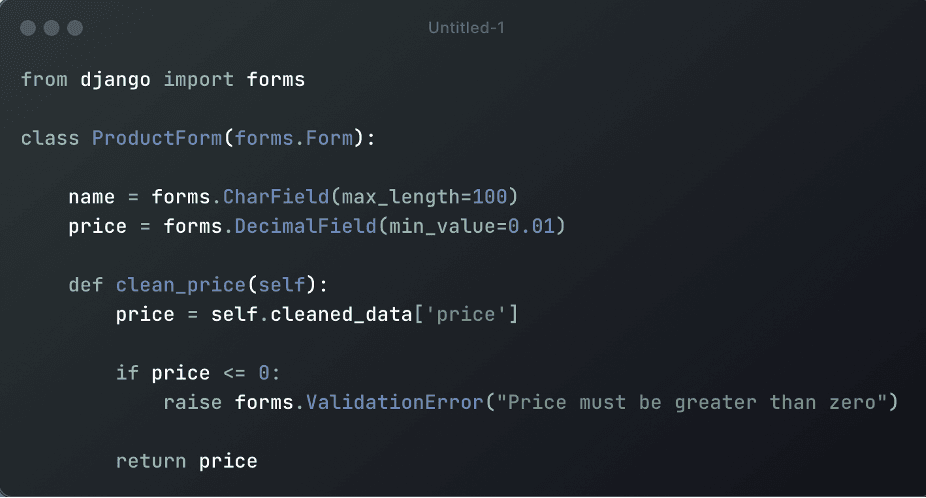The width and height of the screenshot is (926, 498).
Task: Click the return keyword on last line
Action: click(x=151, y=461)
